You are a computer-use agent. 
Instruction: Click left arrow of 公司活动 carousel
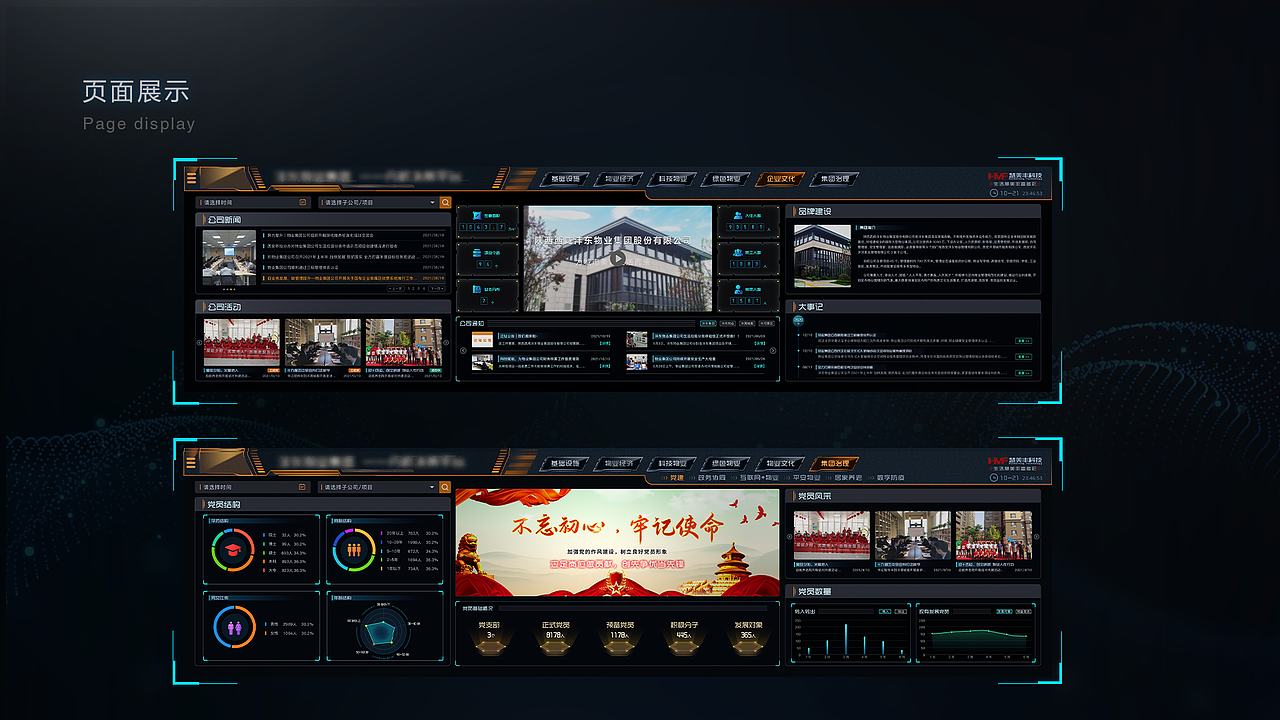point(199,342)
